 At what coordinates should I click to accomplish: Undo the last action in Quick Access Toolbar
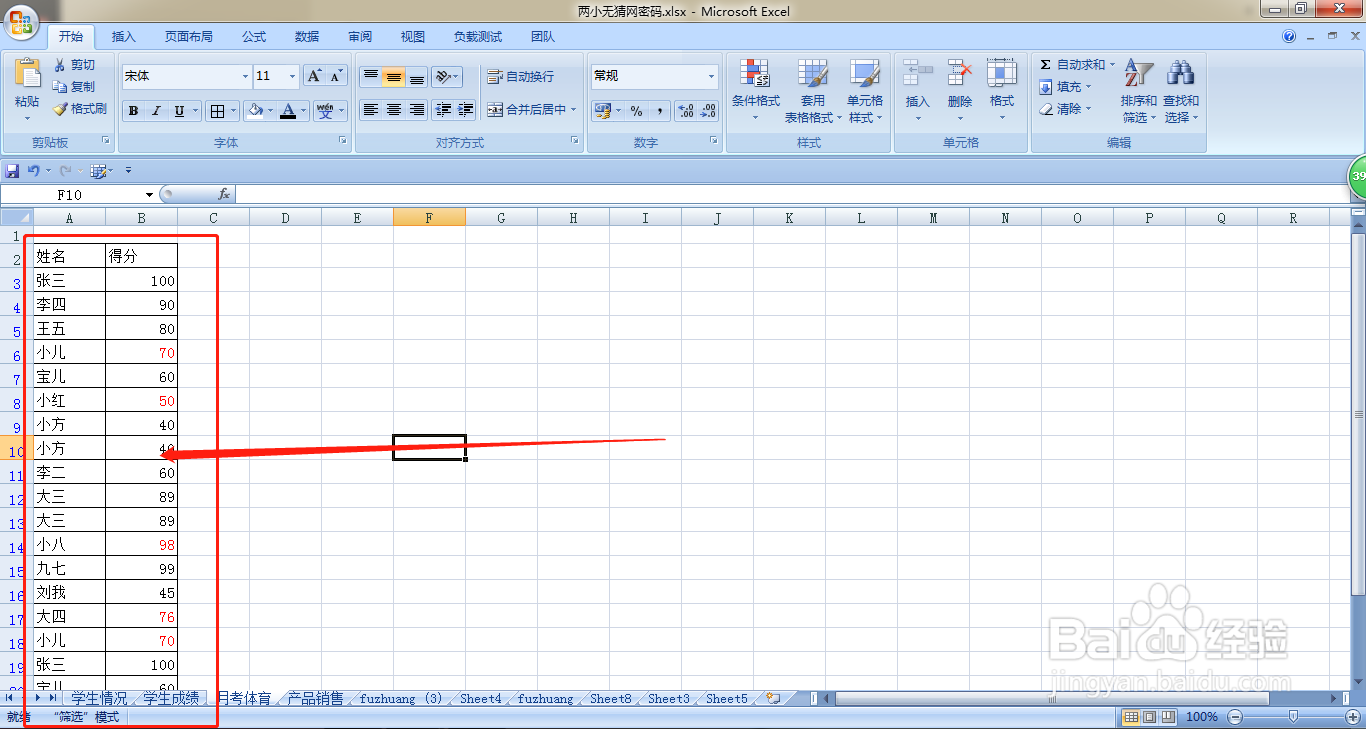click(33, 170)
